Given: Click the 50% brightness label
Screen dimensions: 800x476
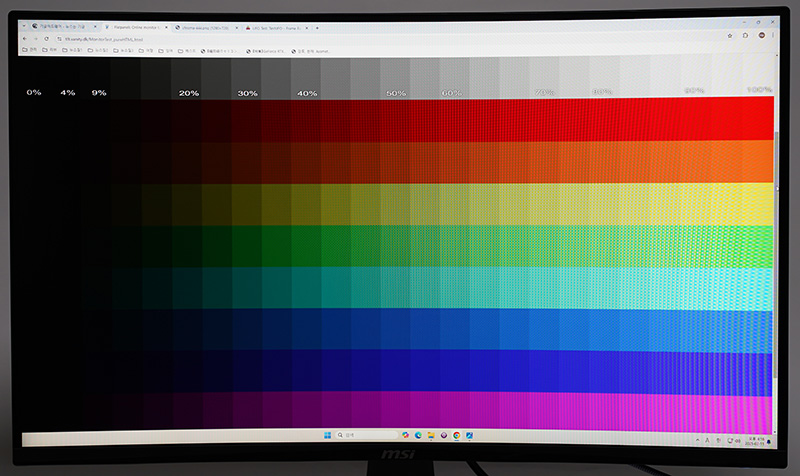Looking at the screenshot, I should [396, 93].
